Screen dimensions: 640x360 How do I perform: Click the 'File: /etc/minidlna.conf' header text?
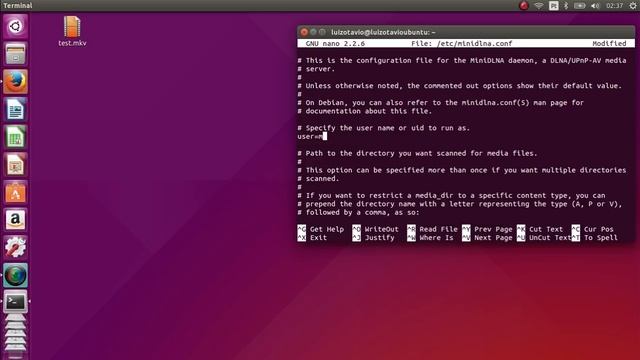pyautogui.click(x=462, y=43)
